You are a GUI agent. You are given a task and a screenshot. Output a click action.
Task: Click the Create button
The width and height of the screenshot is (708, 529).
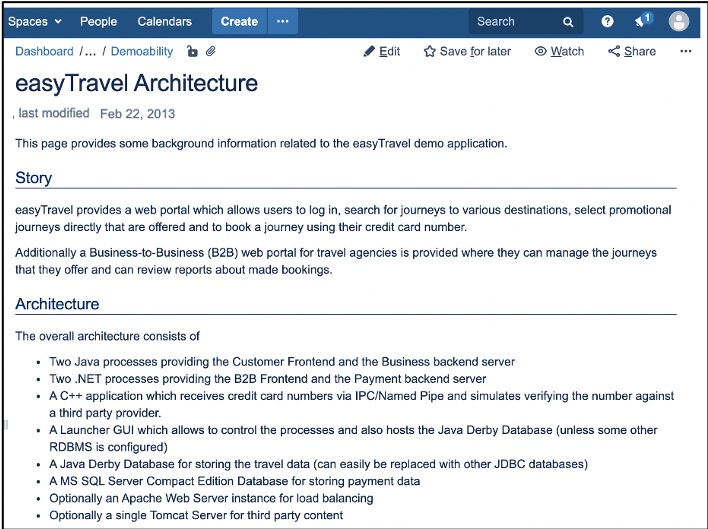pos(239,21)
